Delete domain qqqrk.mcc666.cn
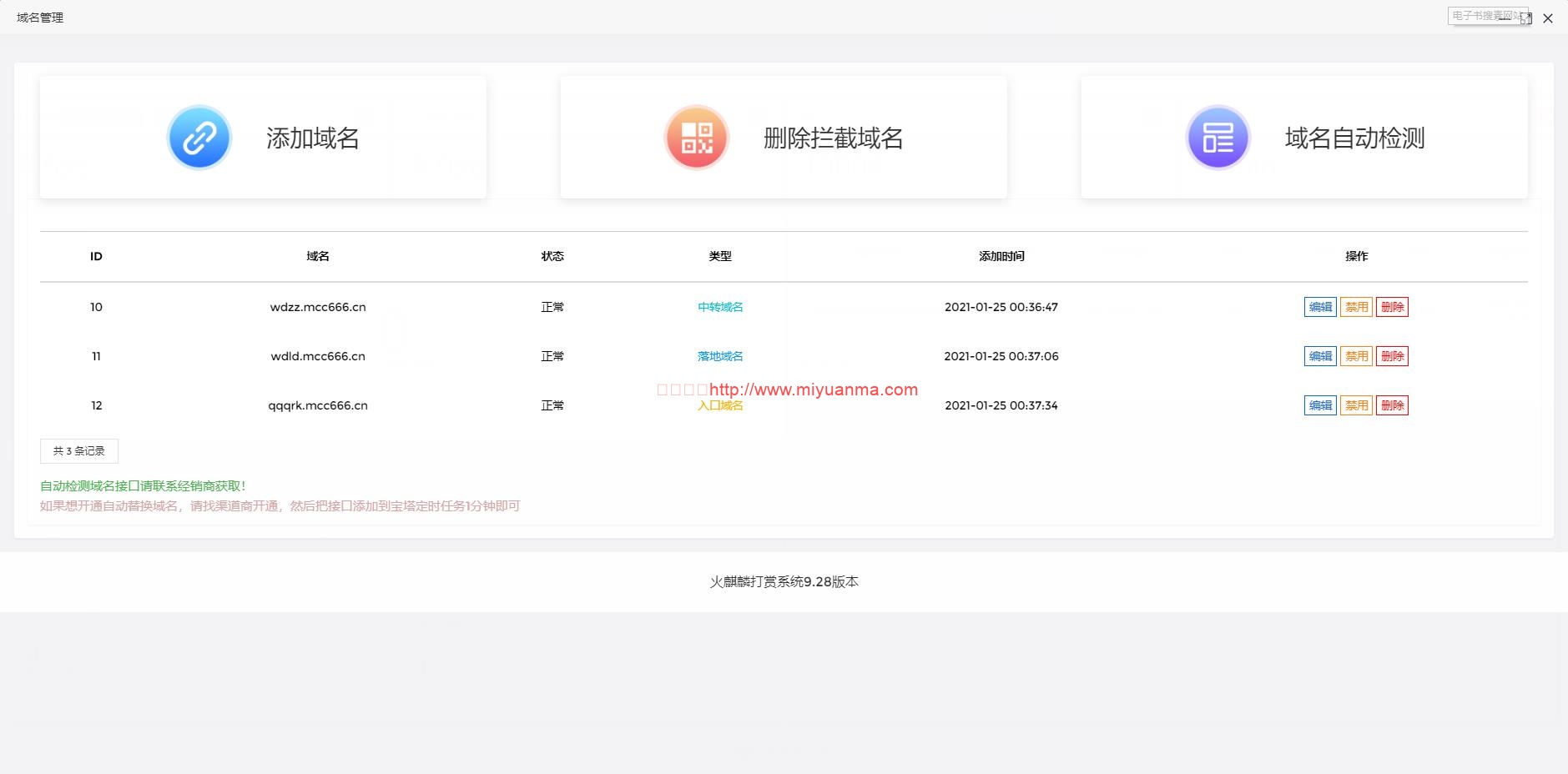The image size is (1568, 774). point(1392,405)
